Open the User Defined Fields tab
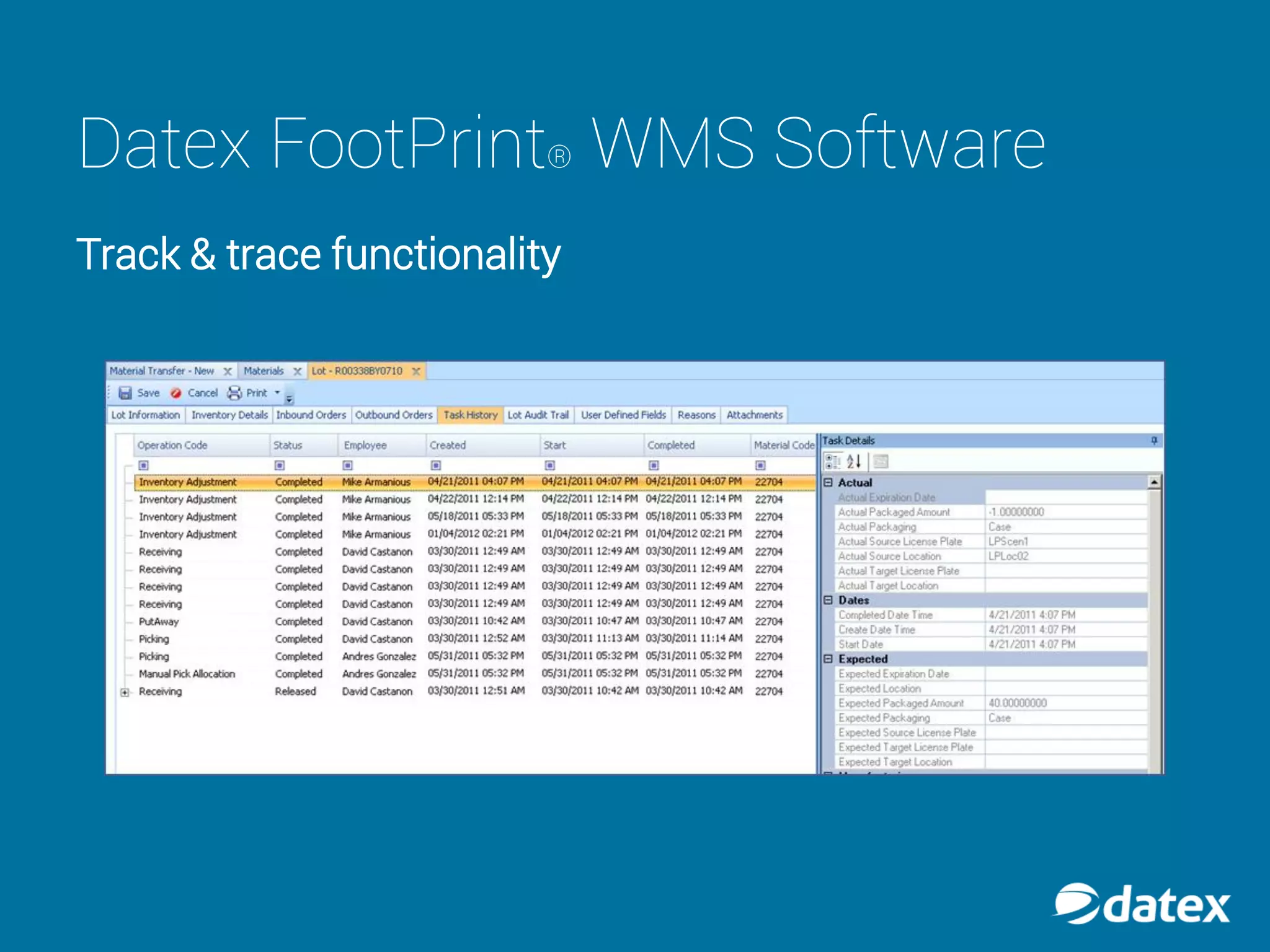This screenshot has width=1270, height=952. point(623,415)
